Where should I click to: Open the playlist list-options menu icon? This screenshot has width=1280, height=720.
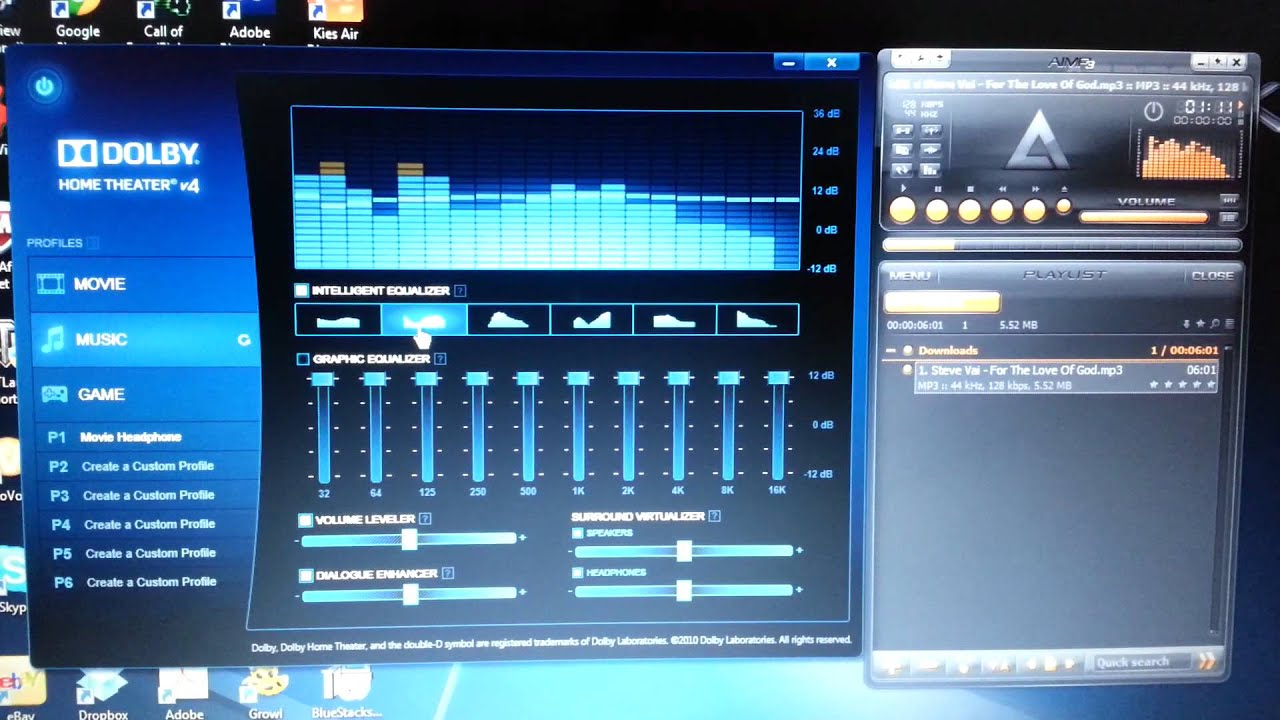coord(1229,324)
